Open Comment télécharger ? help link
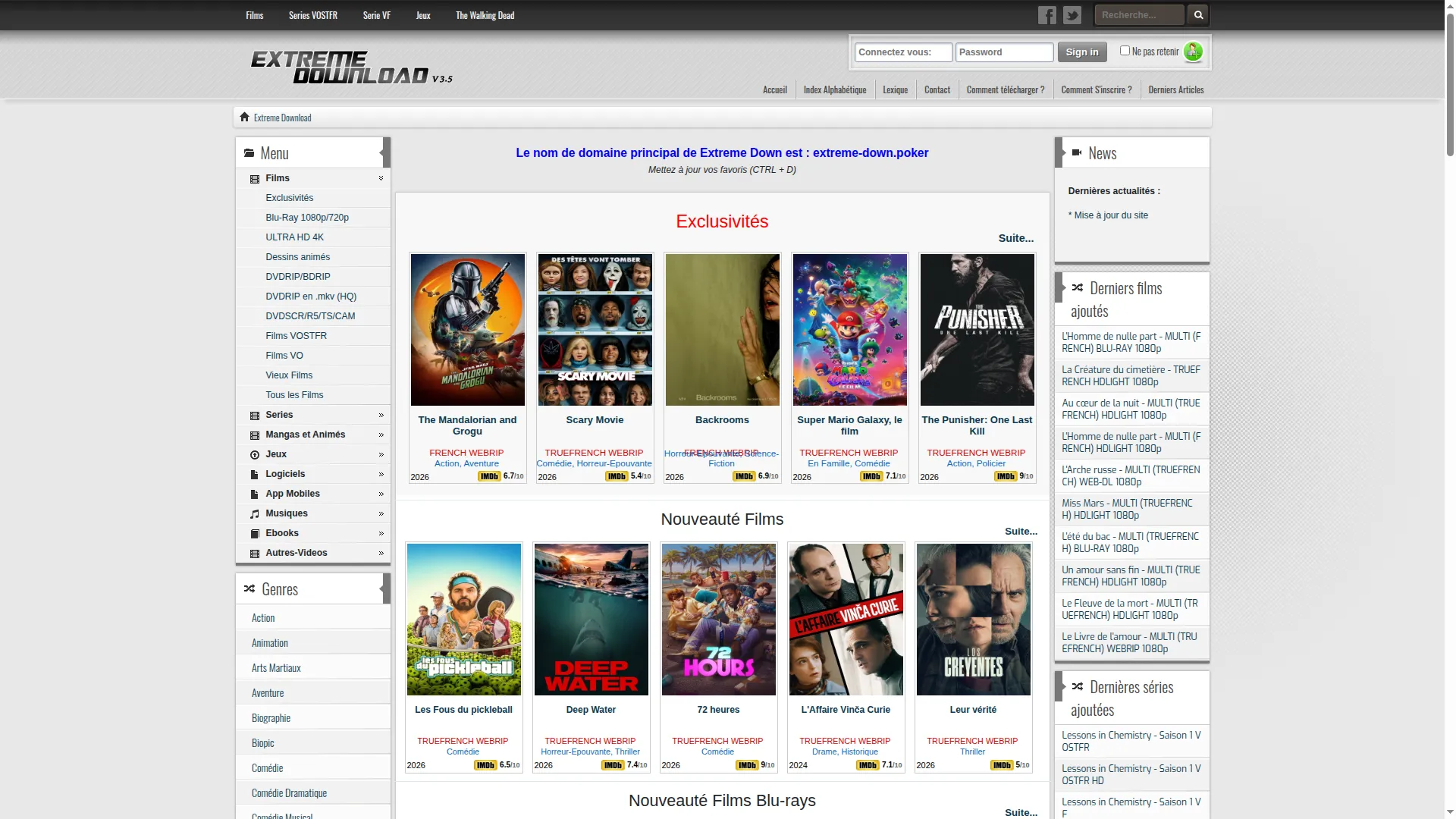This screenshot has width=1456, height=819. (x=1006, y=89)
